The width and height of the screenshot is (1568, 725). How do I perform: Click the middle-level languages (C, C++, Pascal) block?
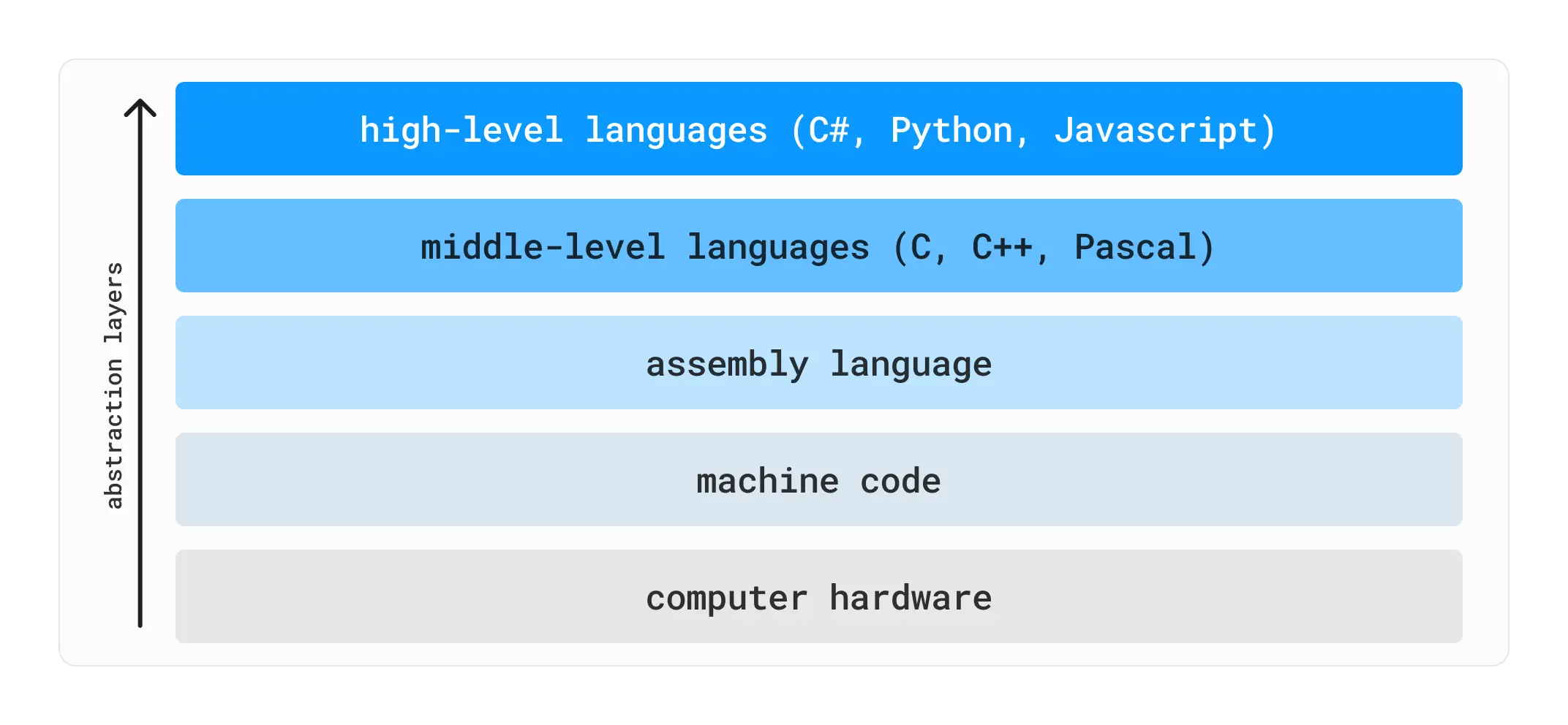click(x=818, y=246)
